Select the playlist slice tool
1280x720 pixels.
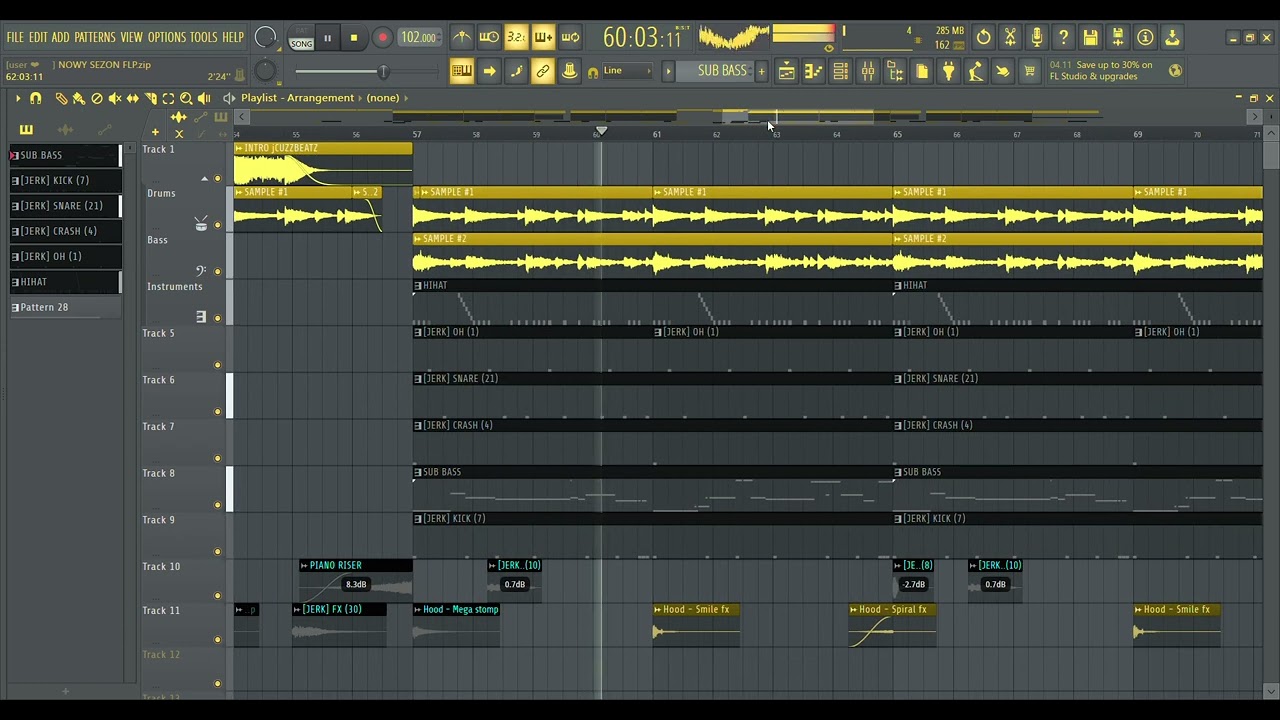coord(151,98)
